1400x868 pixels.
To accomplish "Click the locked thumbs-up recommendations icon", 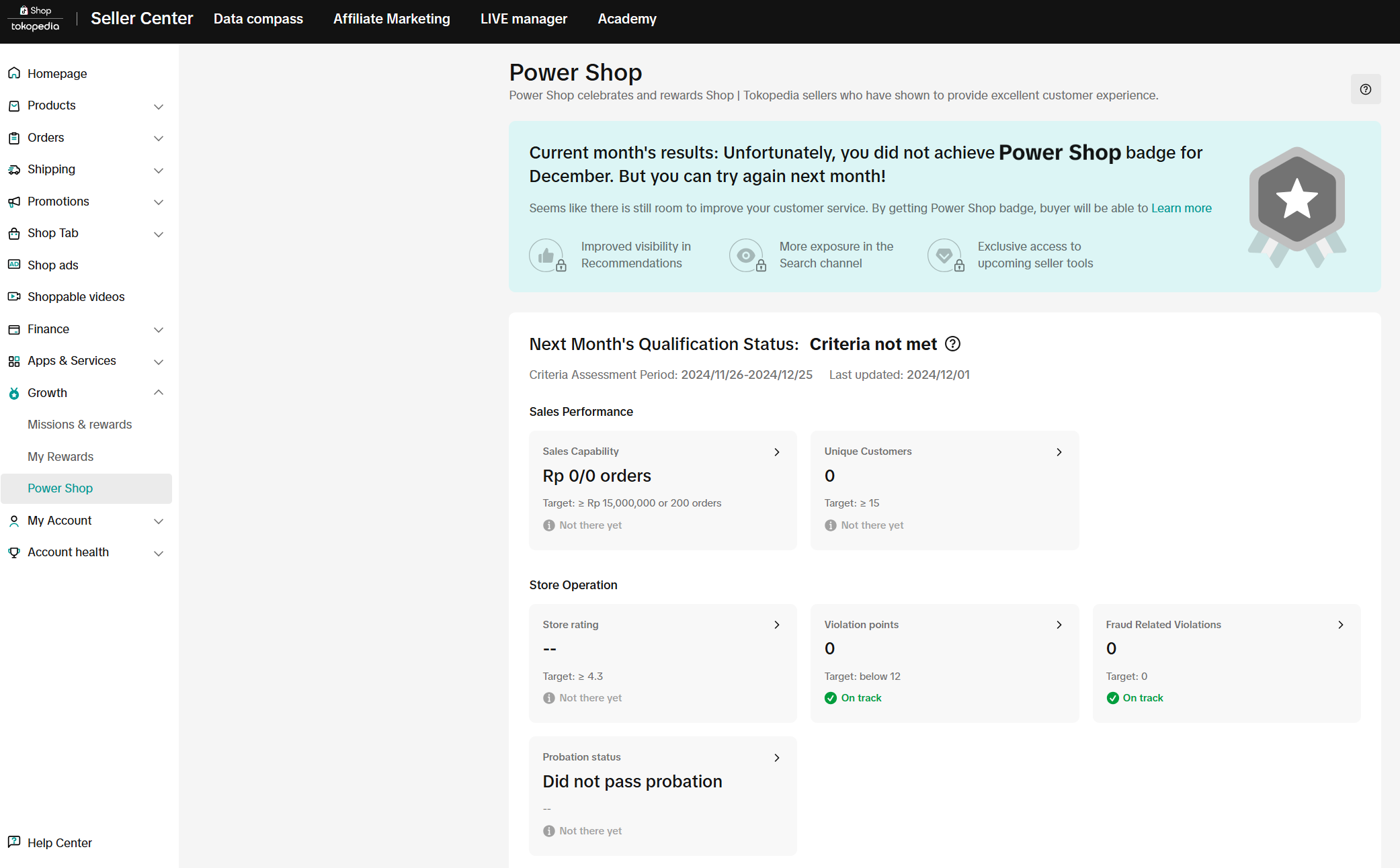I will [547, 255].
